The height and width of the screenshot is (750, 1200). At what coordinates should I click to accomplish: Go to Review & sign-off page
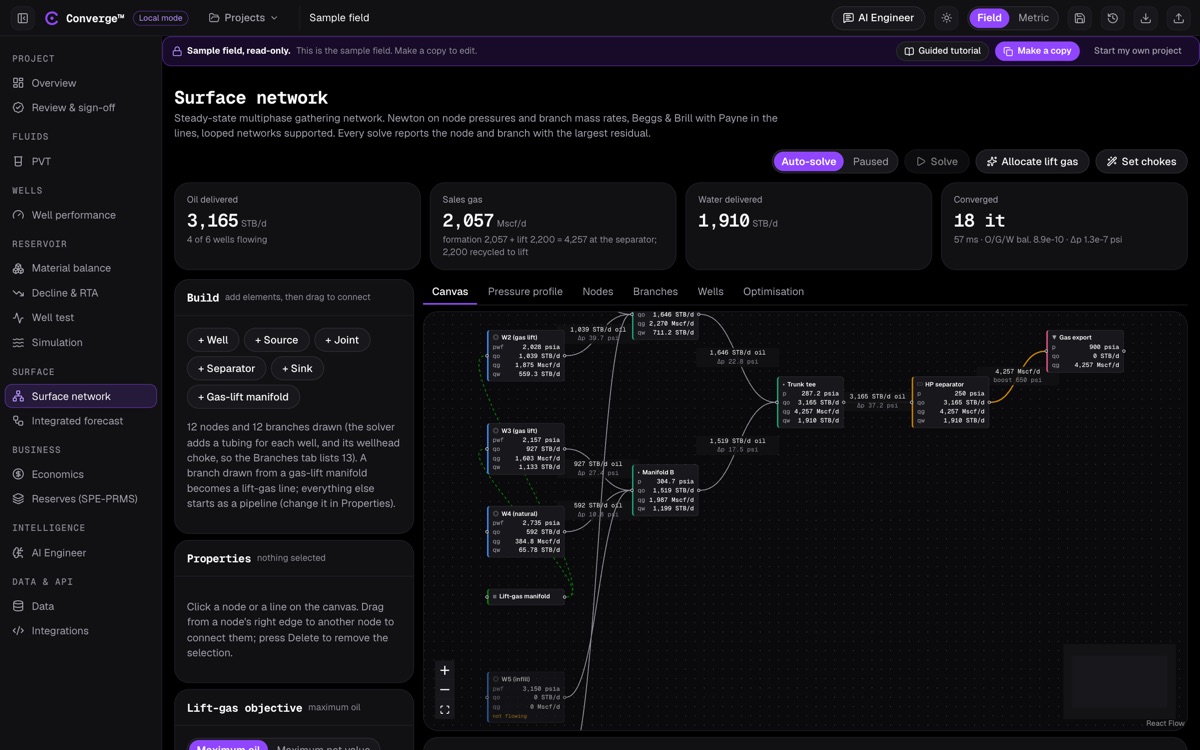[81, 108]
